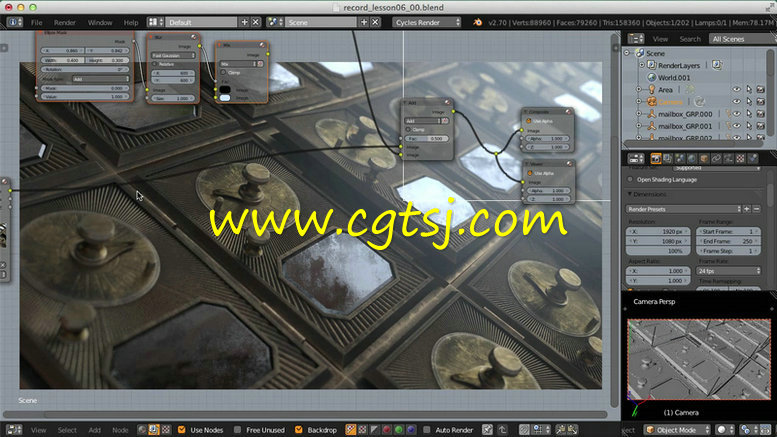The width and height of the screenshot is (777, 437).
Task: Collapse the Scene tree item
Action: tap(627, 53)
